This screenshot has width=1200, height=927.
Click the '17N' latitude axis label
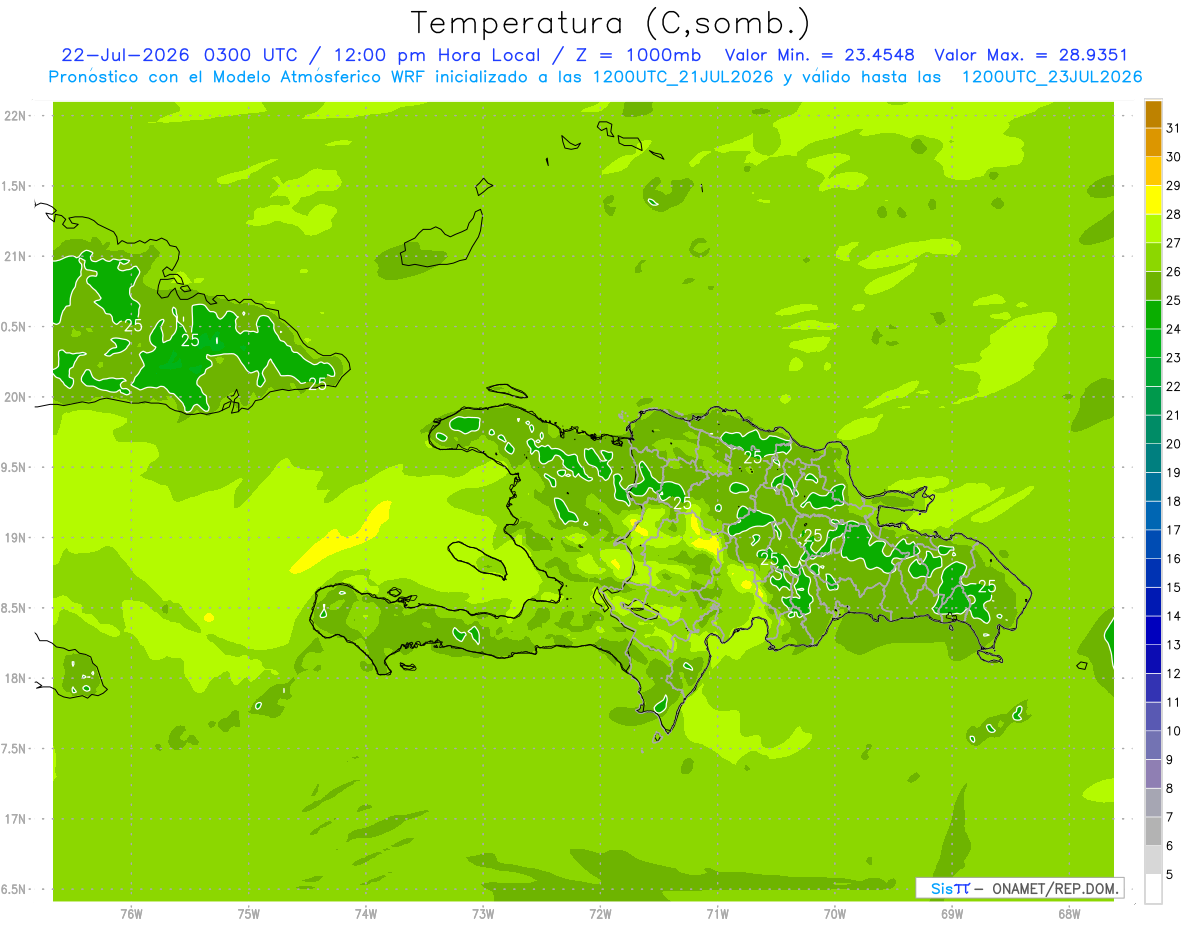tap(15, 819)
